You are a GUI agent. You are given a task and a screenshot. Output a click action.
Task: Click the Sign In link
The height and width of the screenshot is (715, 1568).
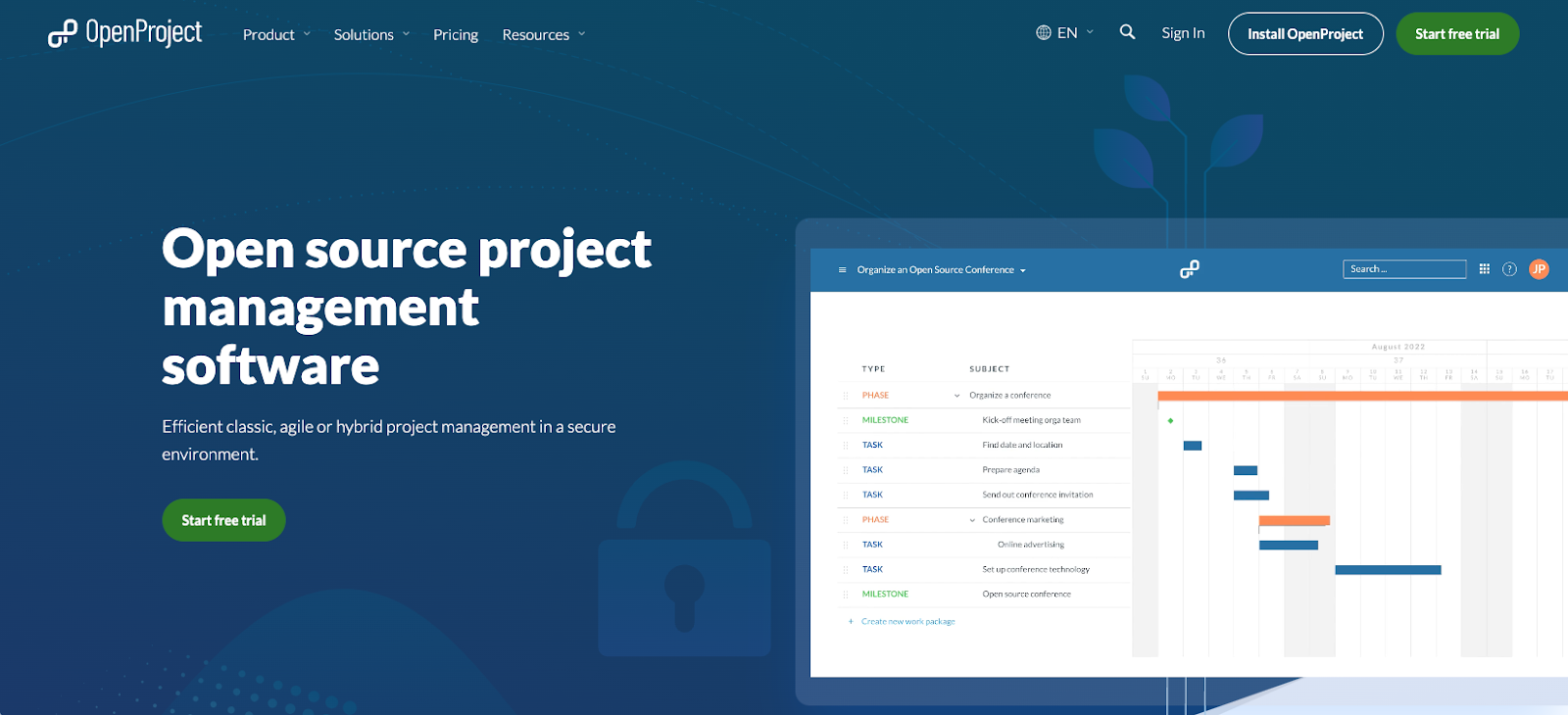pyautogui.click(x=1183, y=32)
